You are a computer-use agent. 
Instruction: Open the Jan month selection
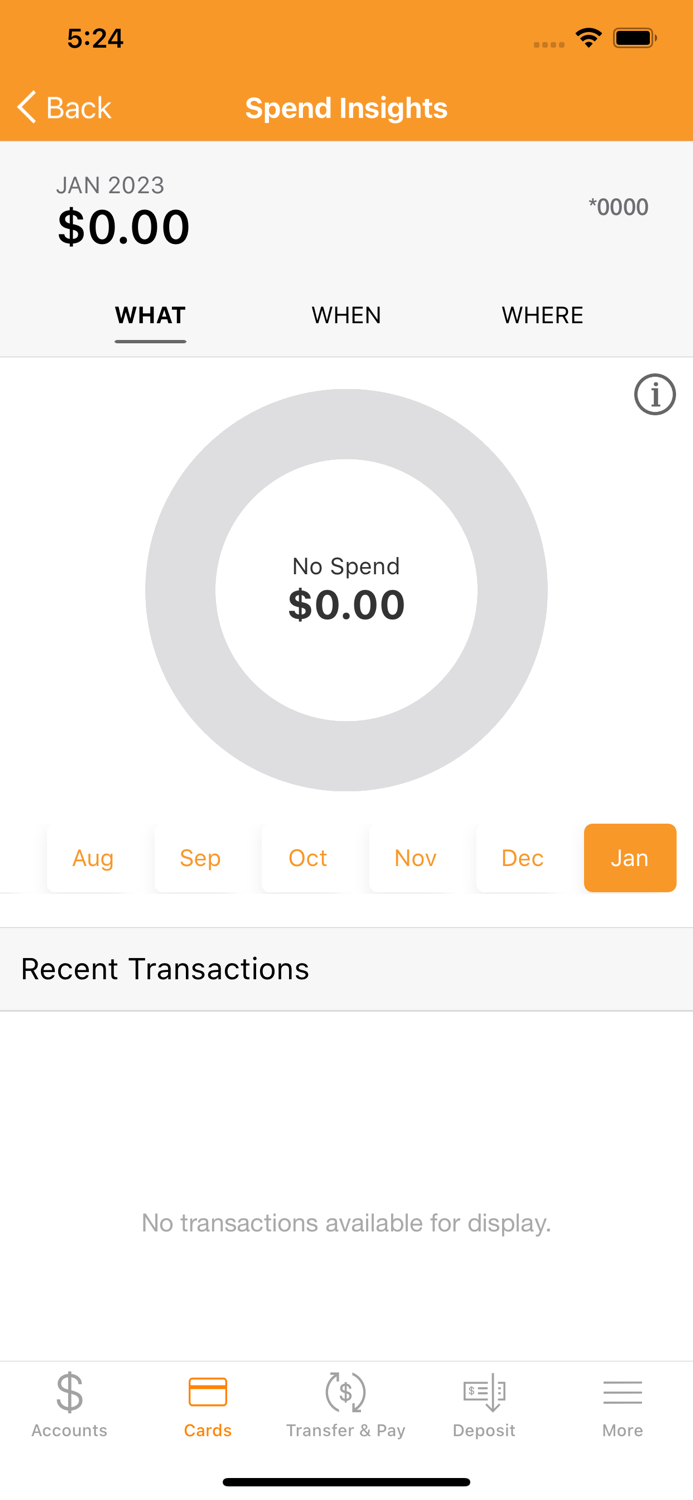point(630,858)
